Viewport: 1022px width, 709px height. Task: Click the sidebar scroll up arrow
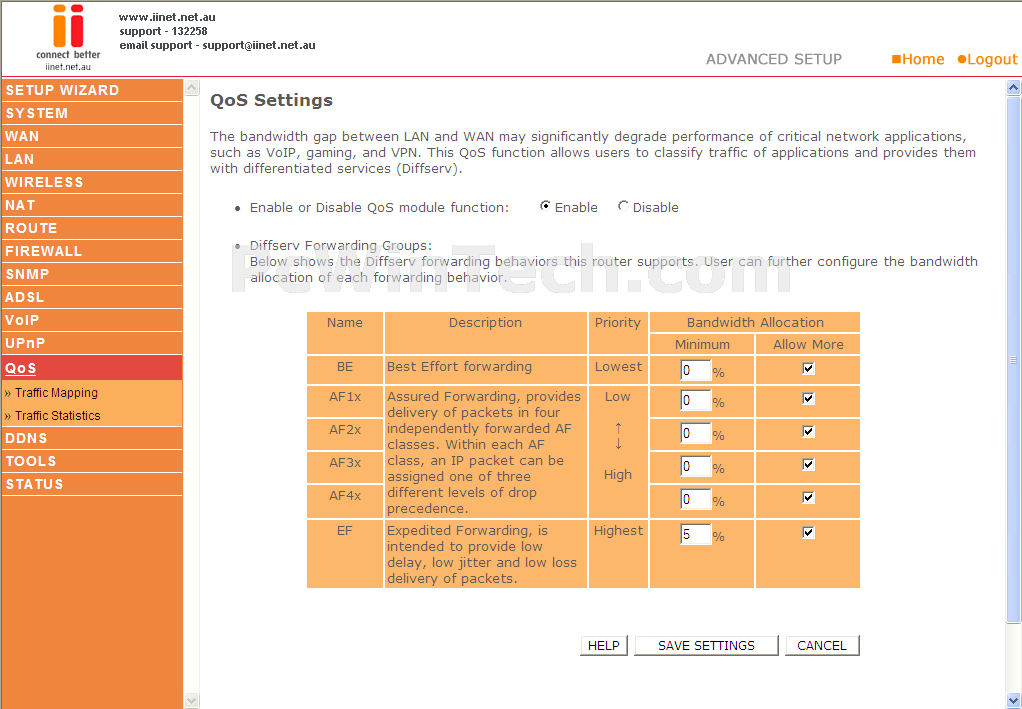pyautogui.click(x=192, y=87)
